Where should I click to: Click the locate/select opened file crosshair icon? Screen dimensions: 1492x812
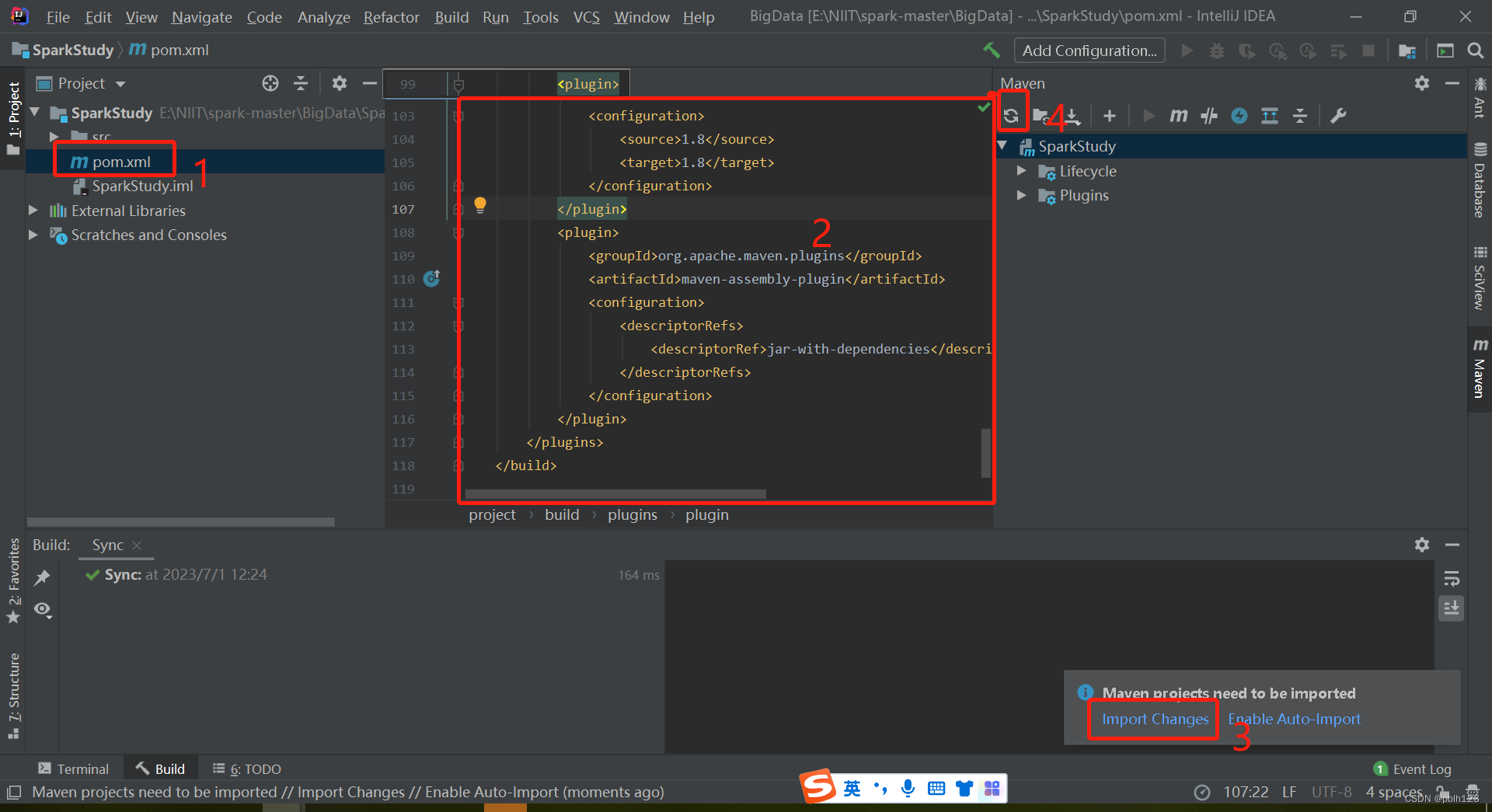click(270, 83)
